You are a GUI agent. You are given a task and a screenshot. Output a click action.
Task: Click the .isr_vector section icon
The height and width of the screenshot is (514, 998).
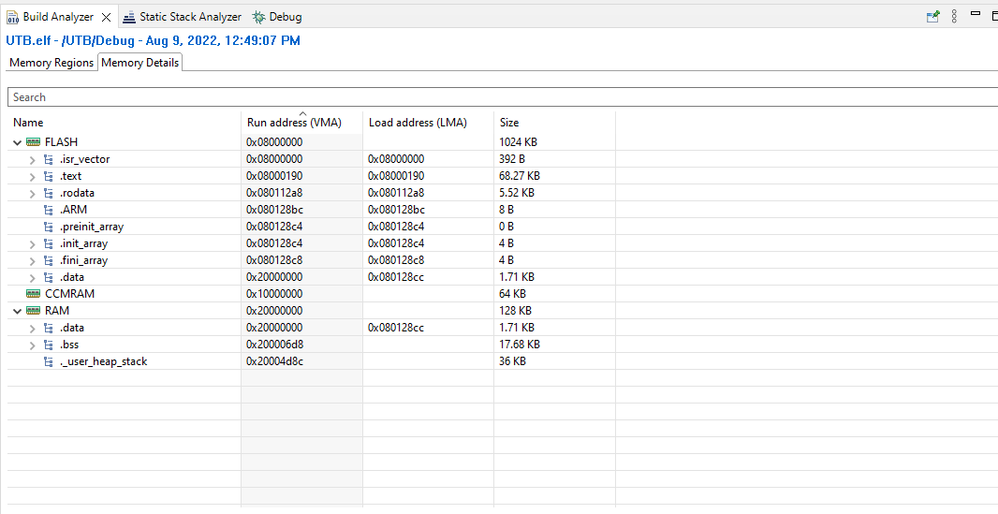coord(48,159)
